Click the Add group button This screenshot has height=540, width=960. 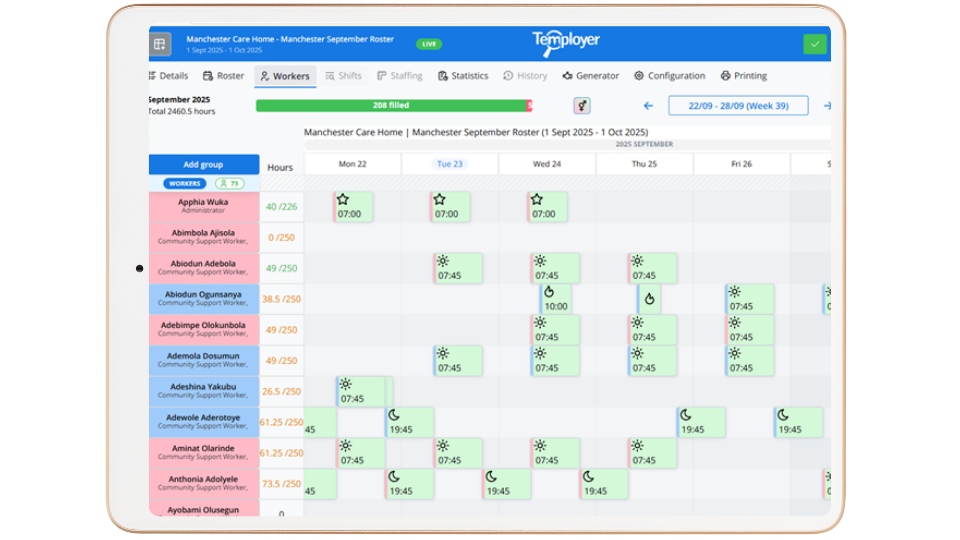tap(203, 165)
